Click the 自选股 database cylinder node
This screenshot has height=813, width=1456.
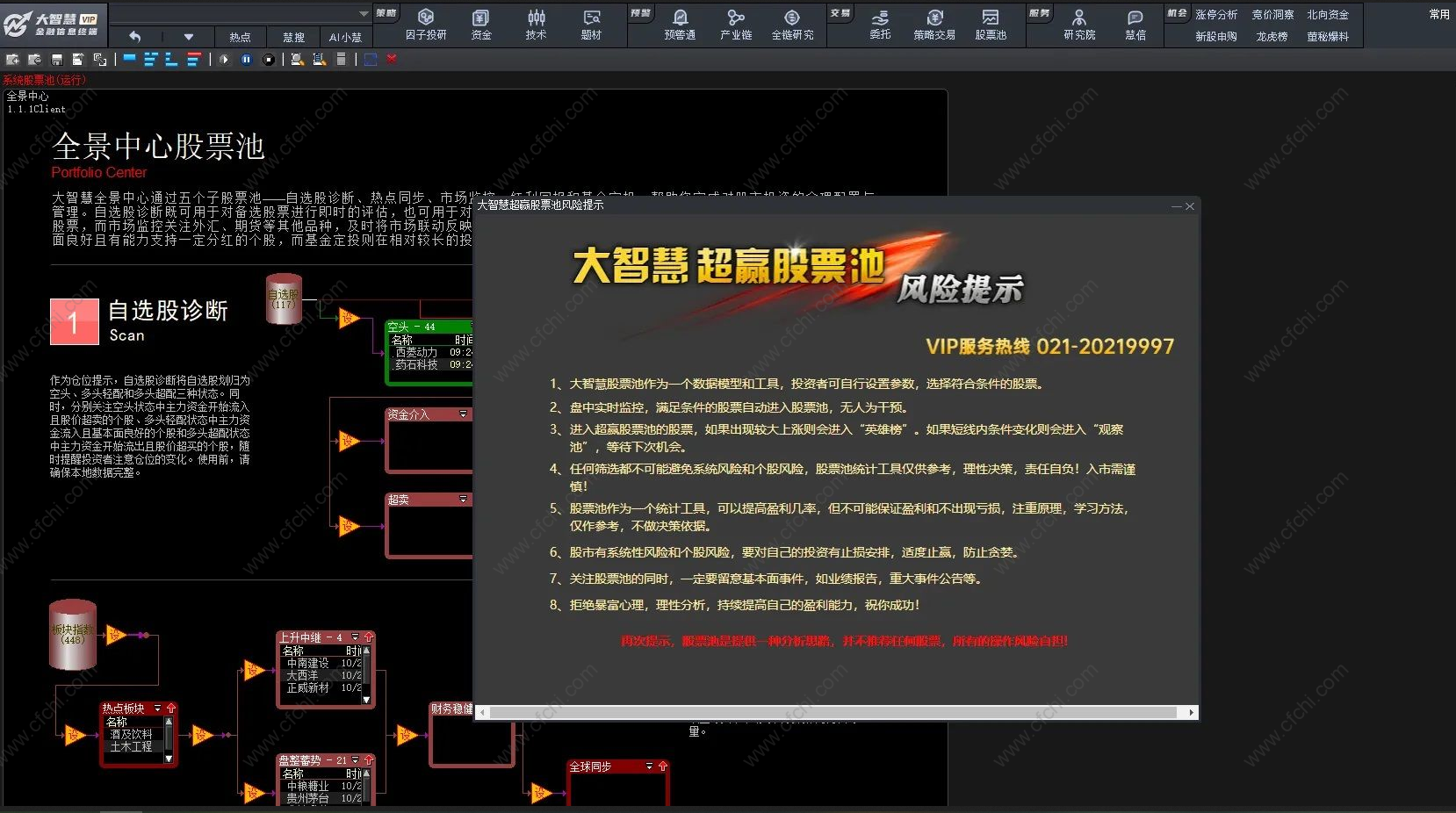283,299
